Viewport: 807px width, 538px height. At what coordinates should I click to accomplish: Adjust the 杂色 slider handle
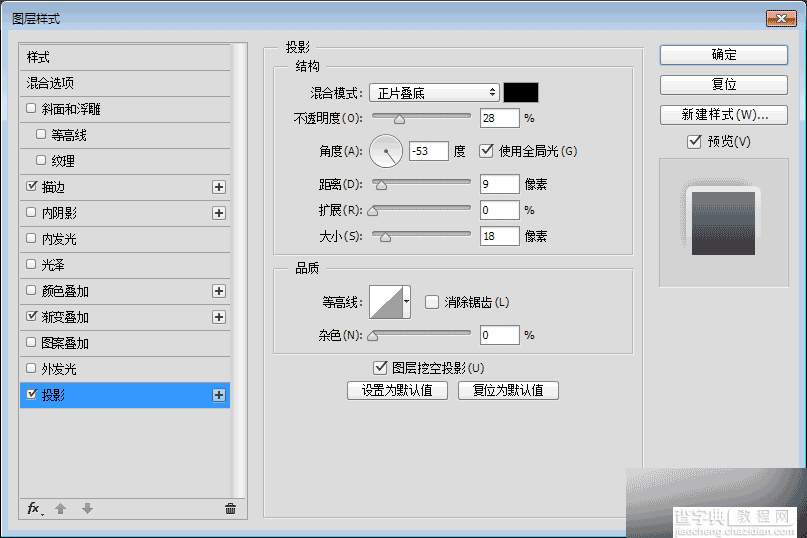(x=373, y=336)
